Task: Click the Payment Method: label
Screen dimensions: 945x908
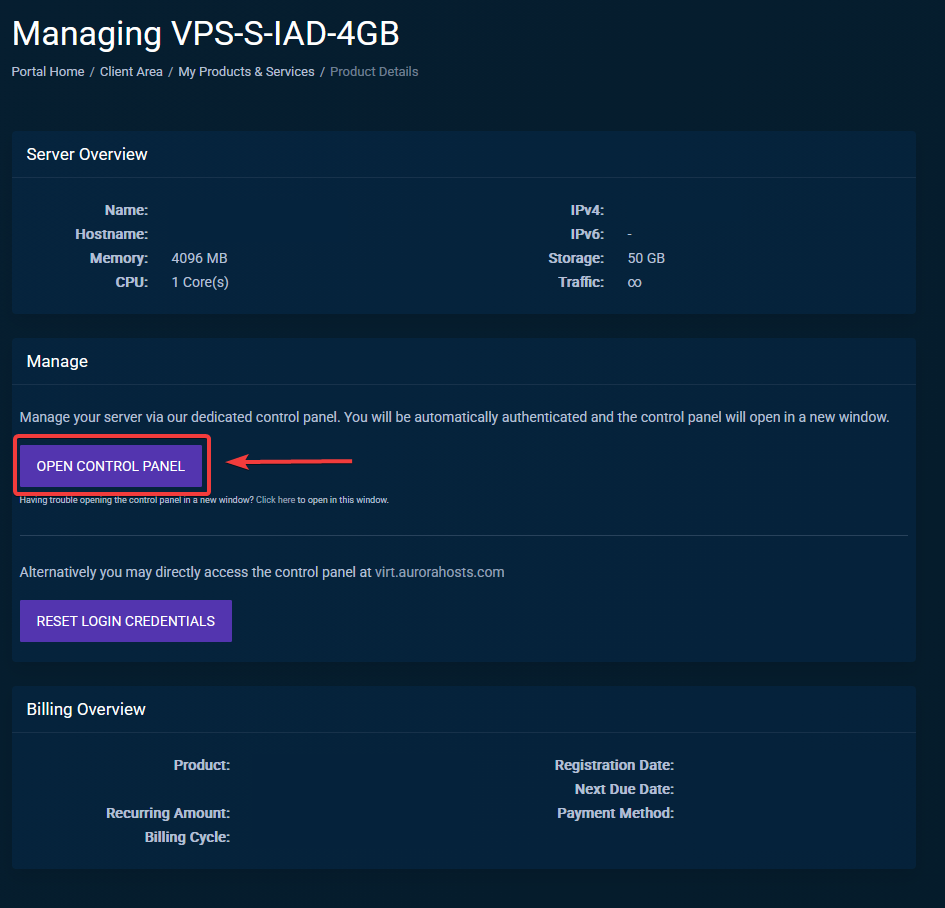Action: [x=615, y=813]
